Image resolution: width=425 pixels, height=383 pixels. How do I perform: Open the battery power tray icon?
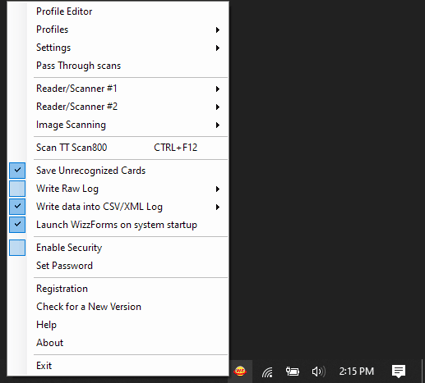point(292,371)
